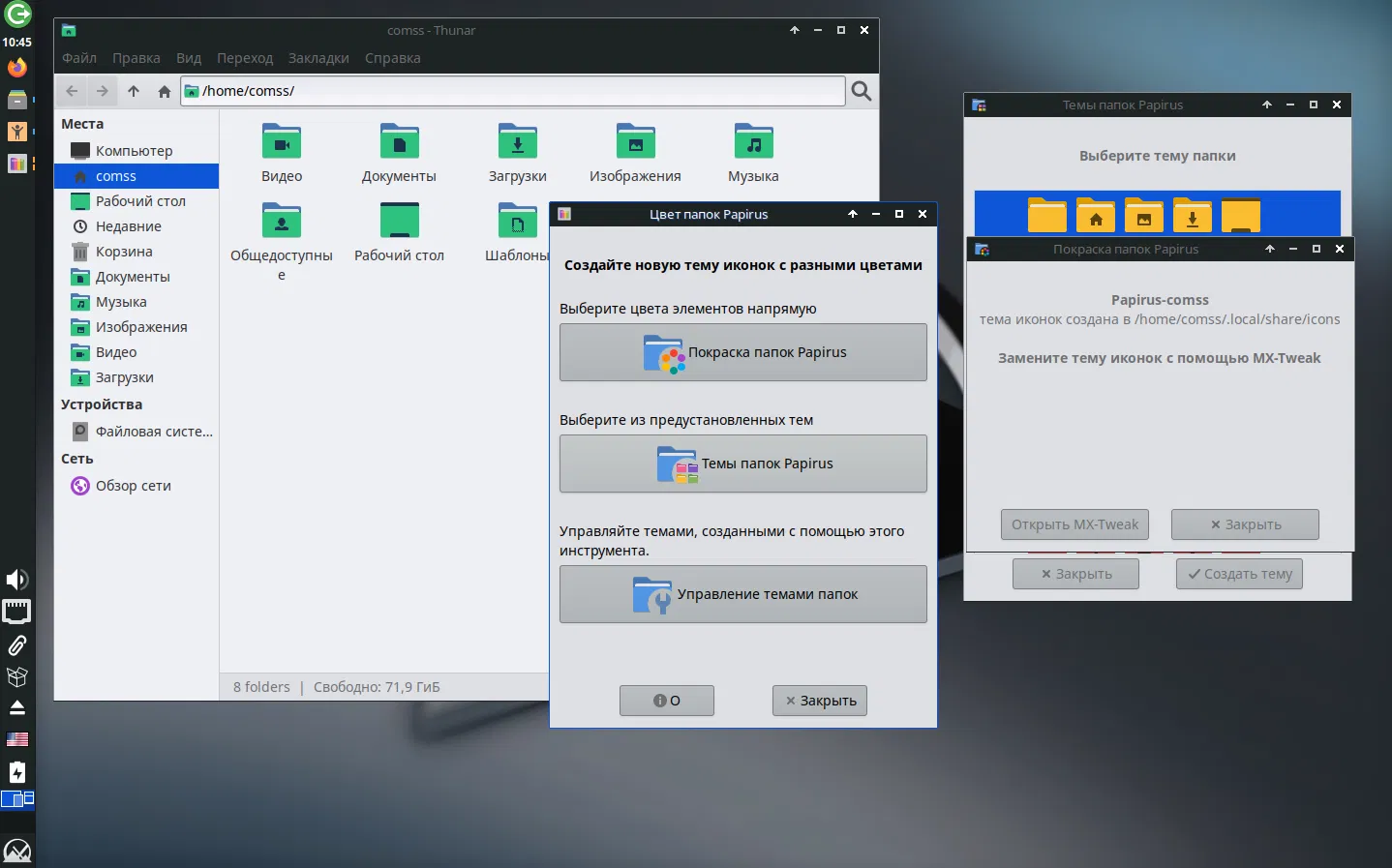The width and height of the screenshot is (1392, 868).
Task: Open the Вид menu
Action: 189,58
